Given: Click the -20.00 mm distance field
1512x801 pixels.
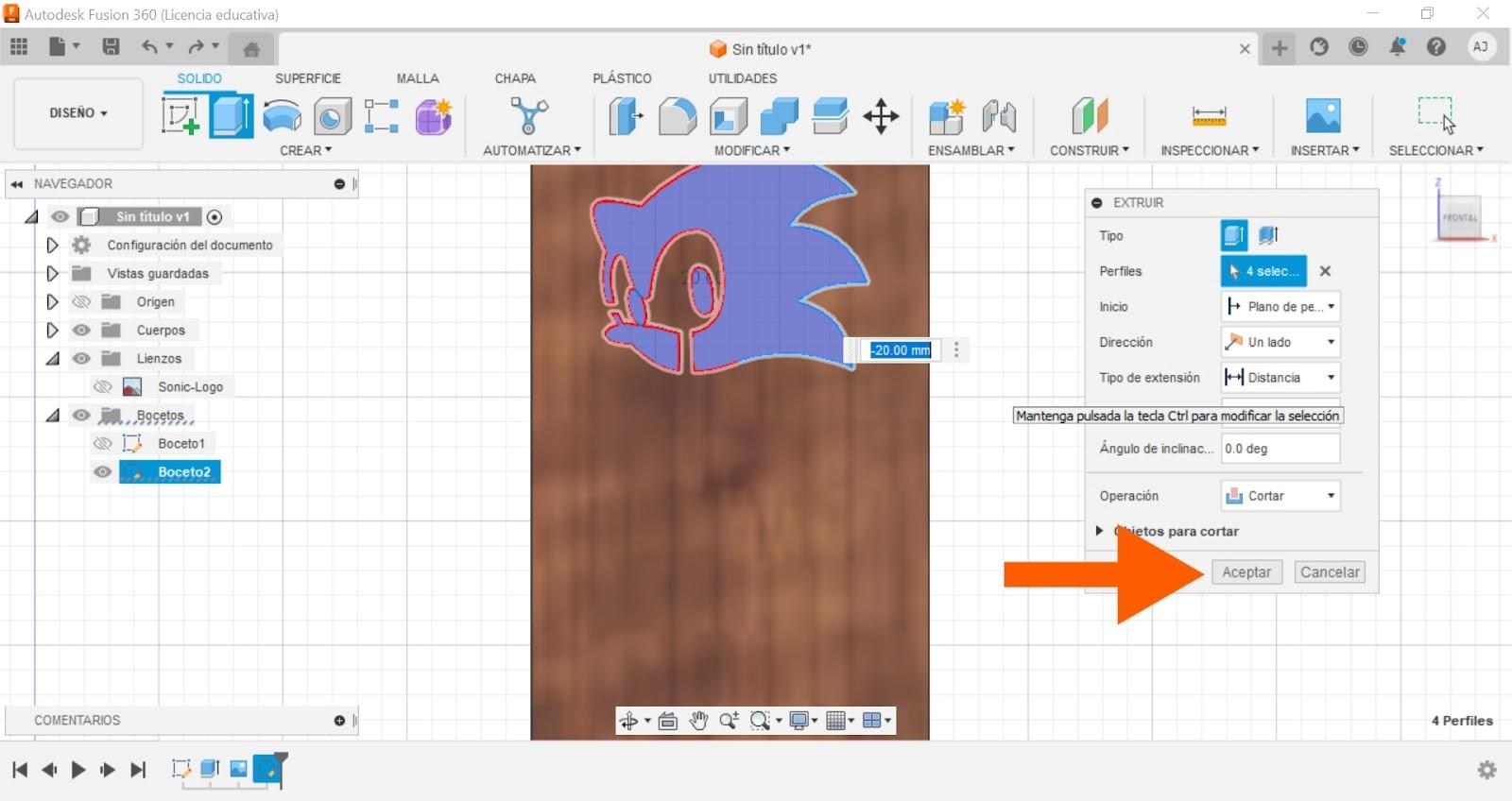Looking at the screenshot, I should click(900, 350).
